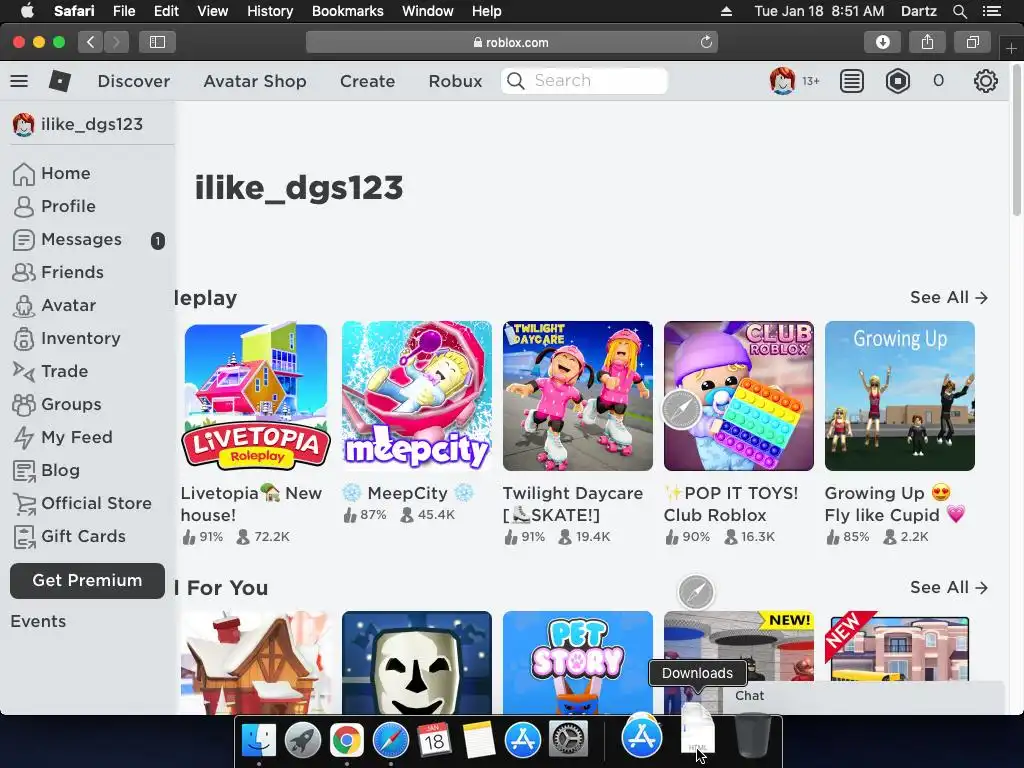Click Safari back navigation button
This screenshot has width=1024, height=768.
click(x=91, y=42)
